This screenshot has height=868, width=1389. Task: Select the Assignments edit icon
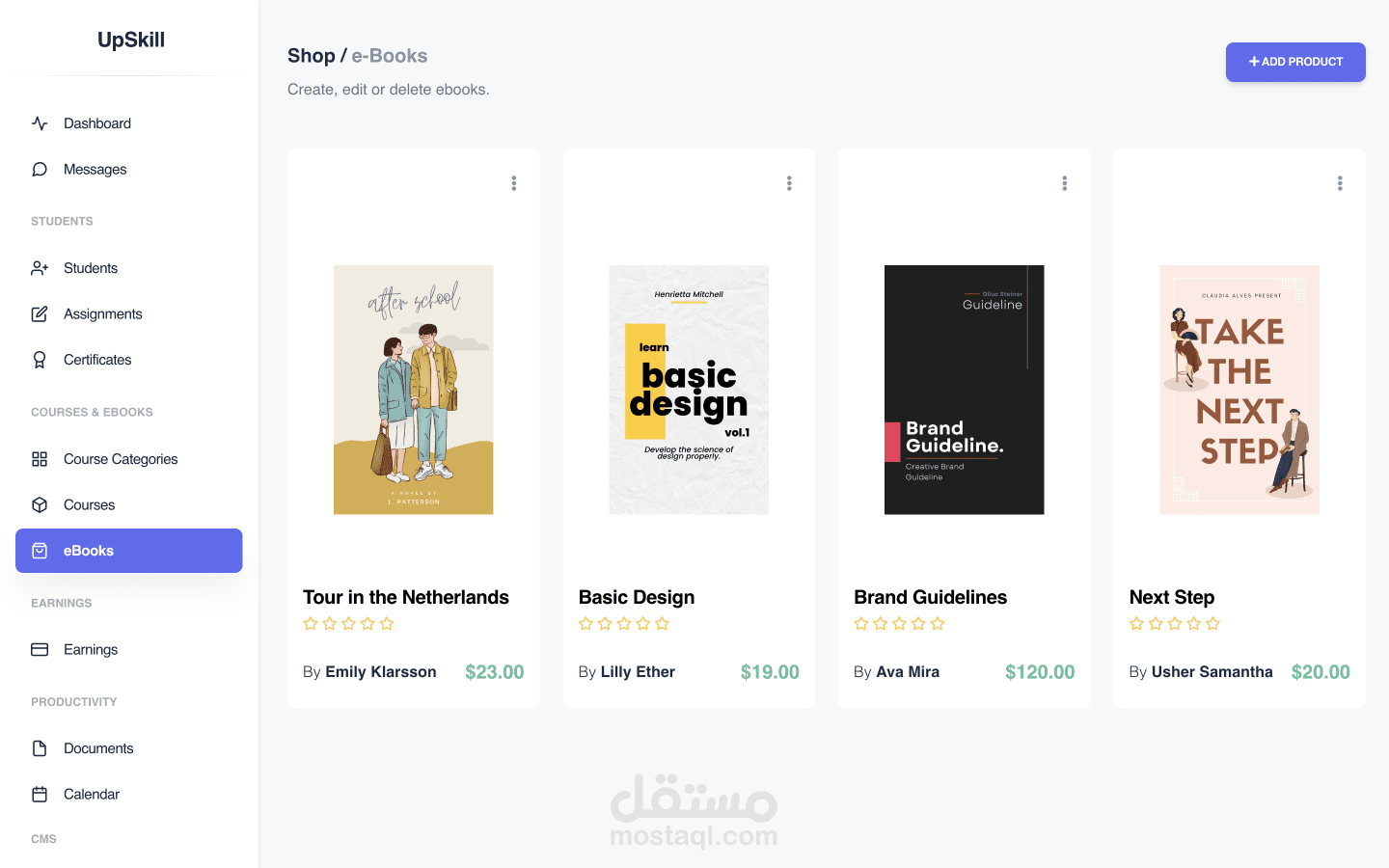tap(40, 314)
